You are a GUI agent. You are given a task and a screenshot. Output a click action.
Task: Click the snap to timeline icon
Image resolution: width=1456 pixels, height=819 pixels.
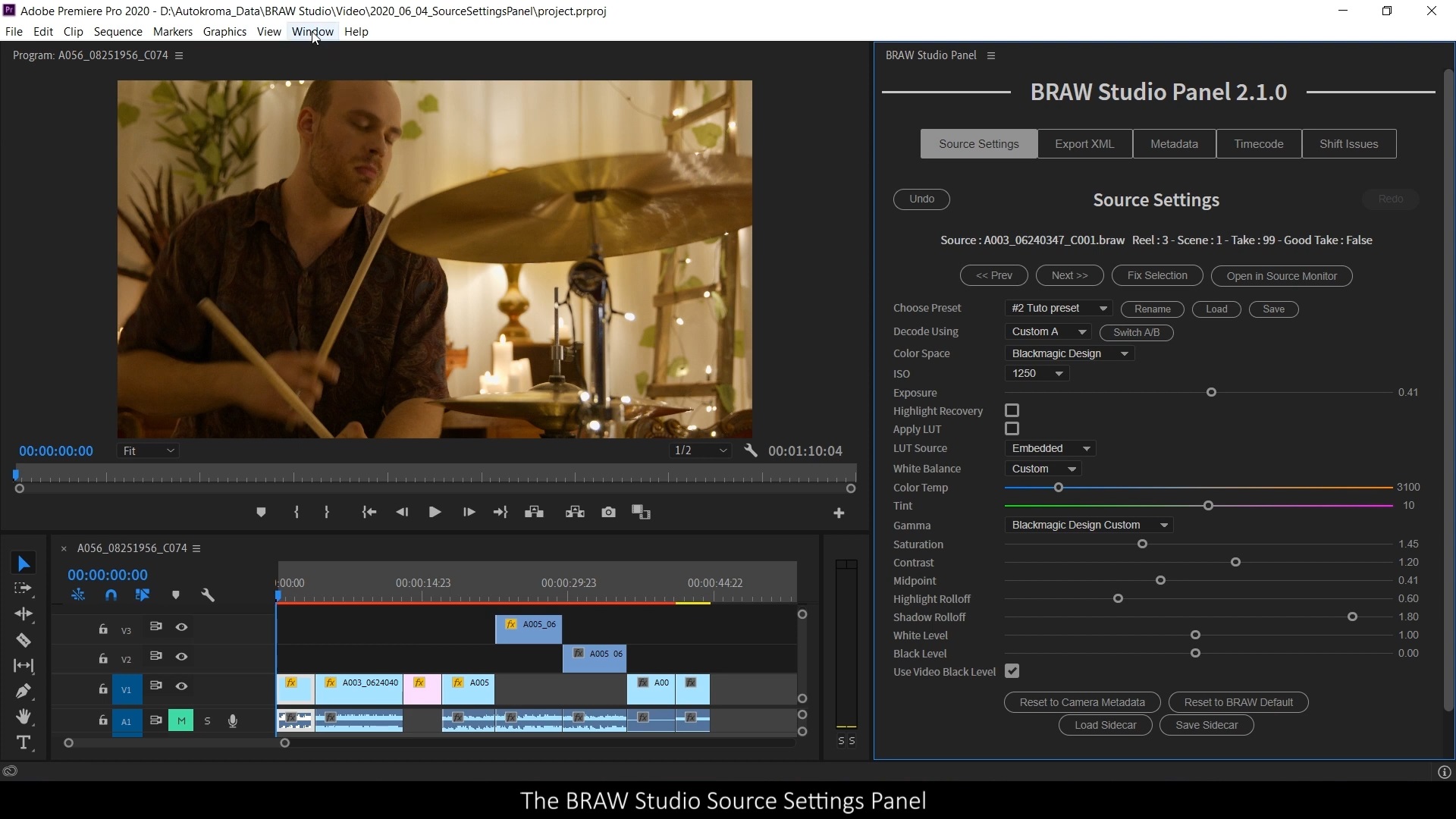click(x=110, y=595)
